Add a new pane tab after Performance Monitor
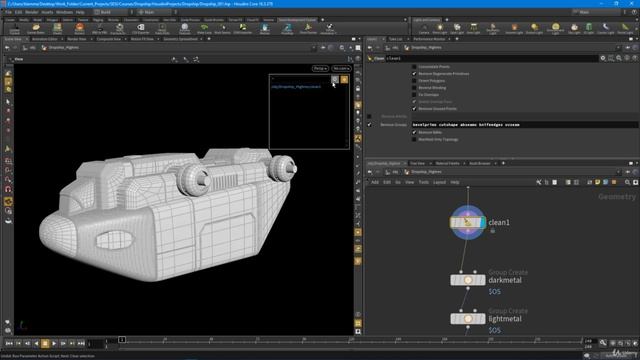Screen dimensions: 640x360 457,39
